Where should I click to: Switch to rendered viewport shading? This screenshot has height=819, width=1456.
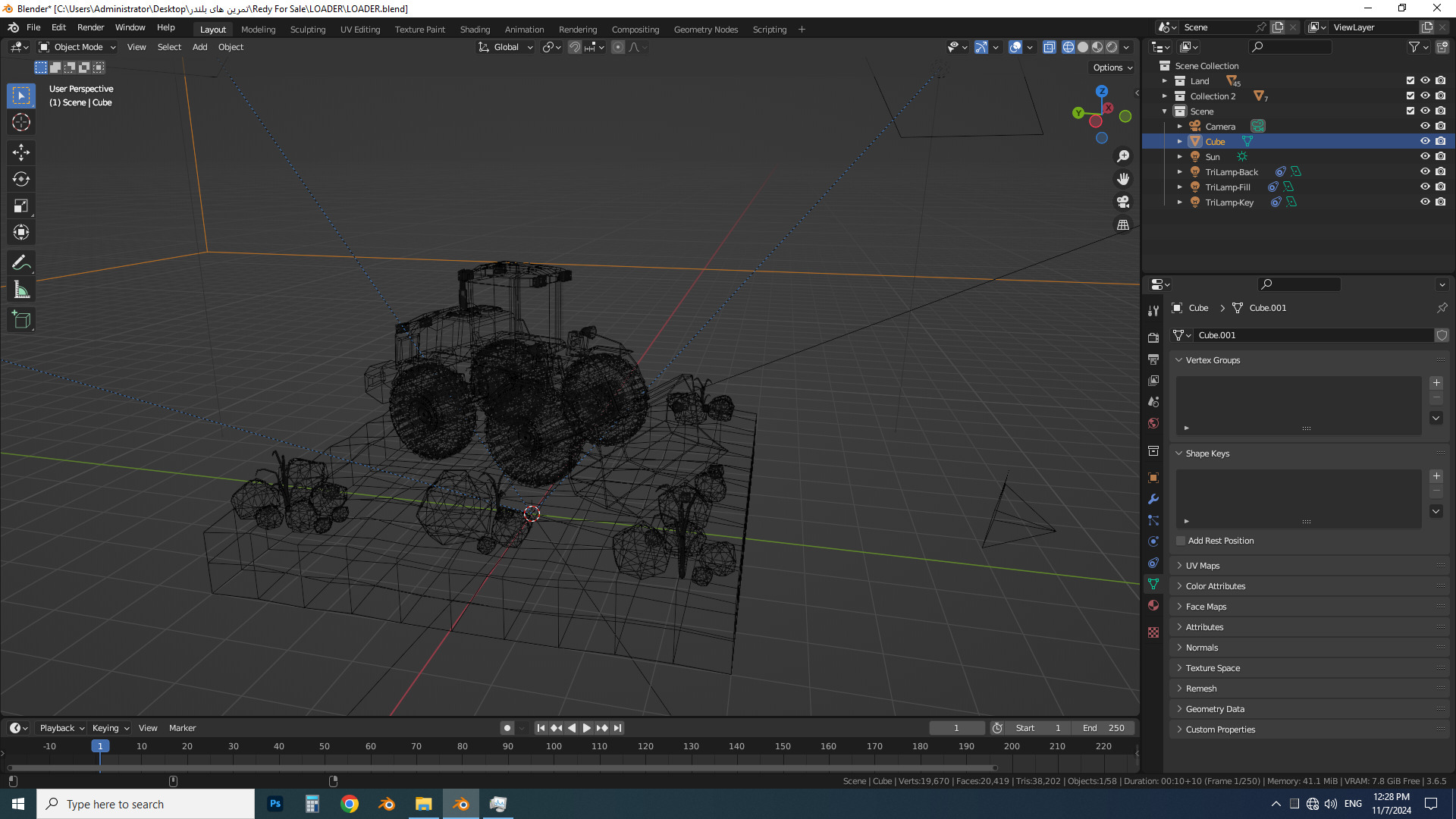[x=1112, y=47]
